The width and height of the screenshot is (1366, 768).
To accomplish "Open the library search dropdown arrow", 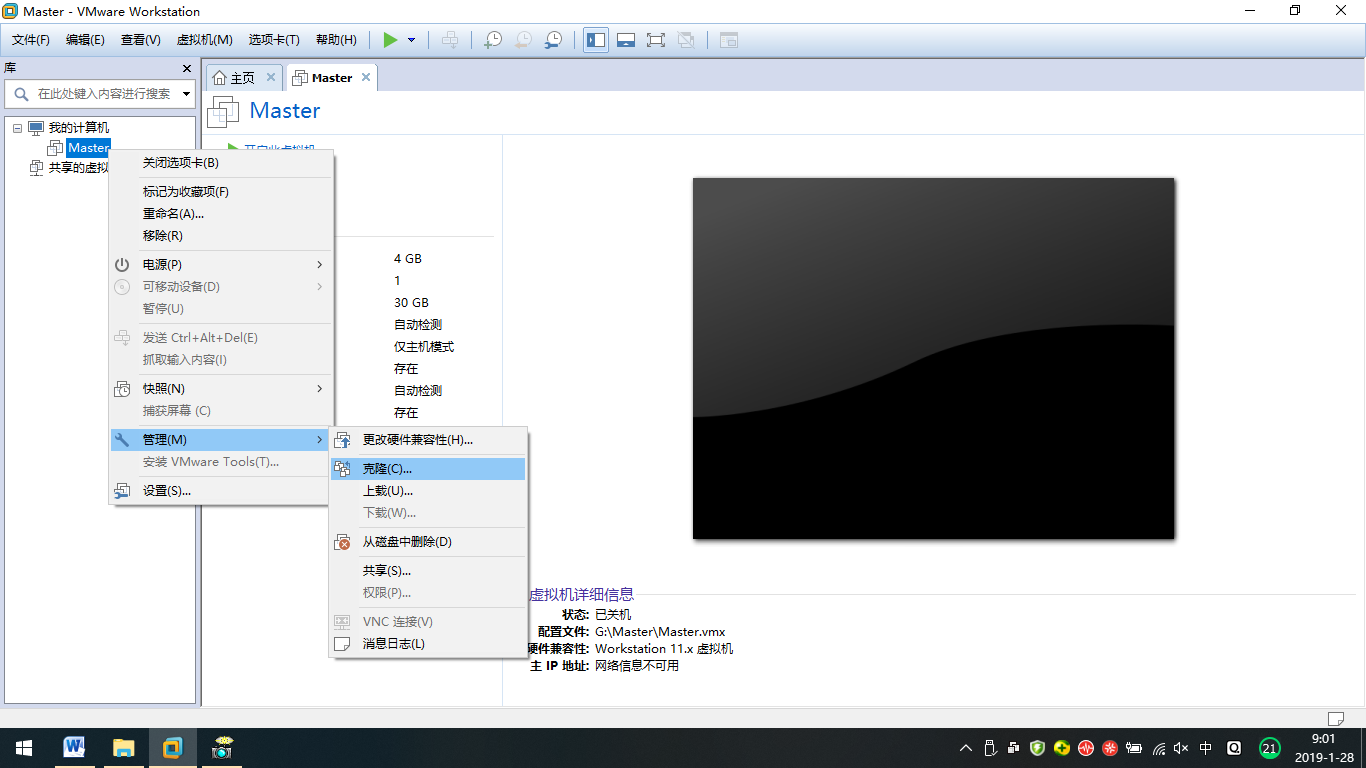I will pos(186,94).
